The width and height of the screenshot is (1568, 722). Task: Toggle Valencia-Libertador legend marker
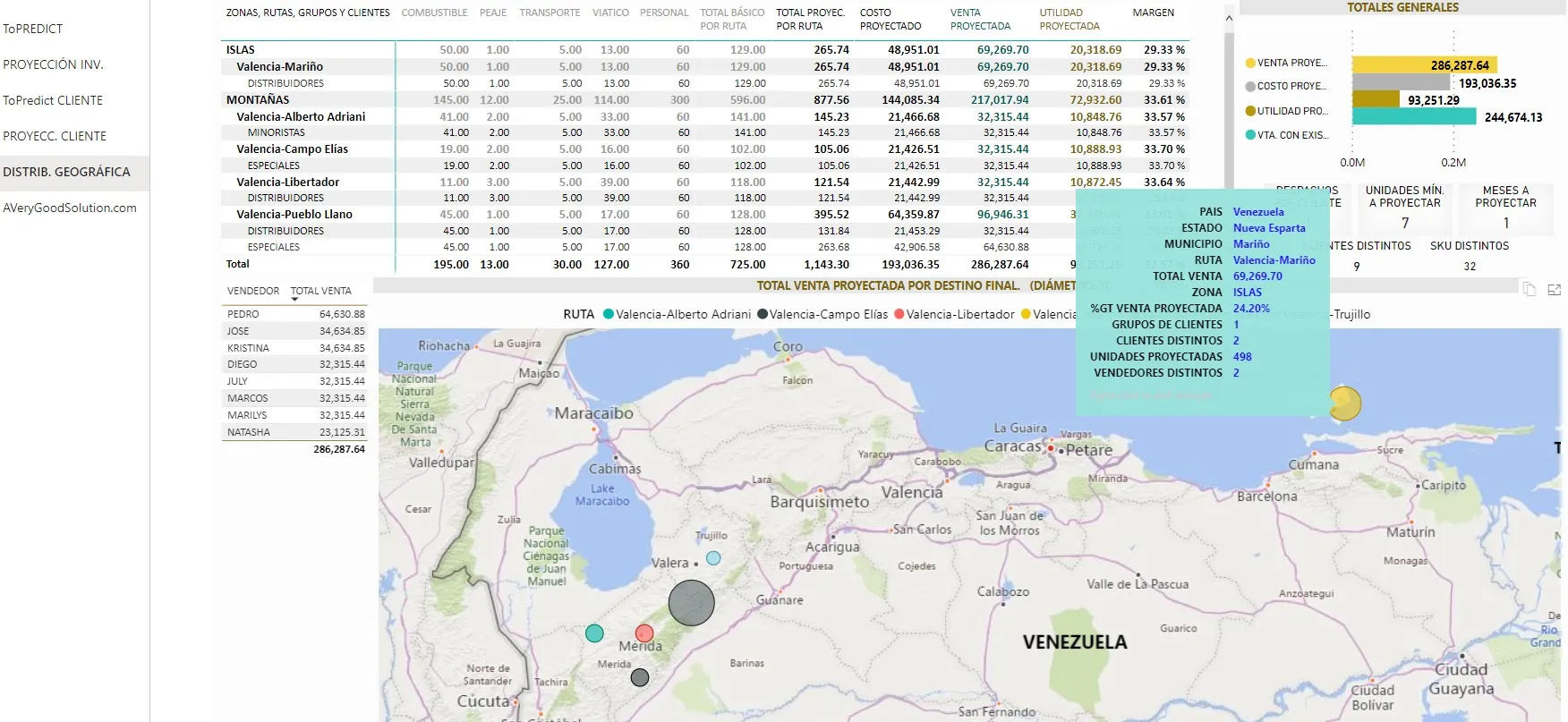pos(899,314)
